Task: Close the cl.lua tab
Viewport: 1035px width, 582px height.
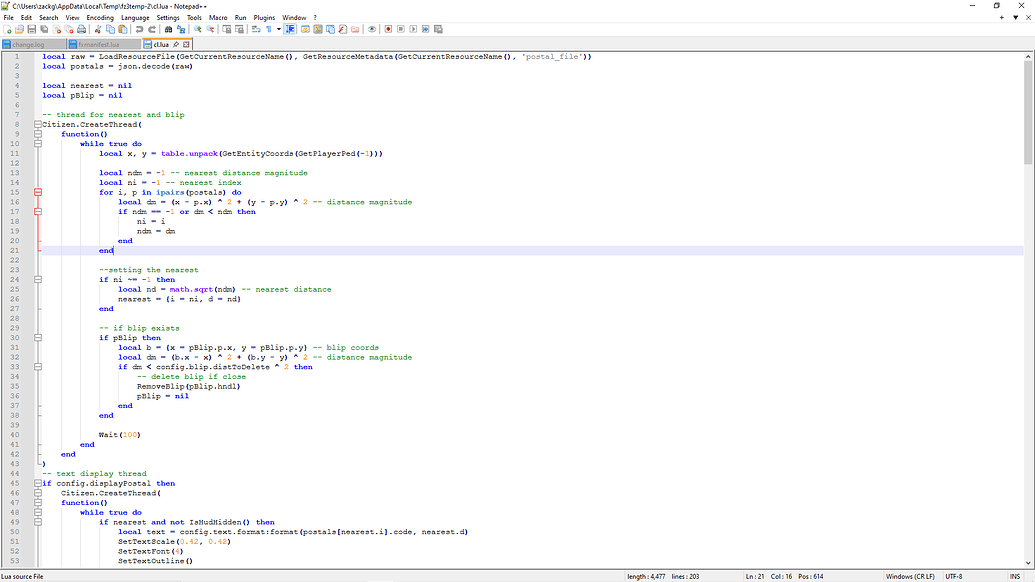Action: tap(187, 45)
